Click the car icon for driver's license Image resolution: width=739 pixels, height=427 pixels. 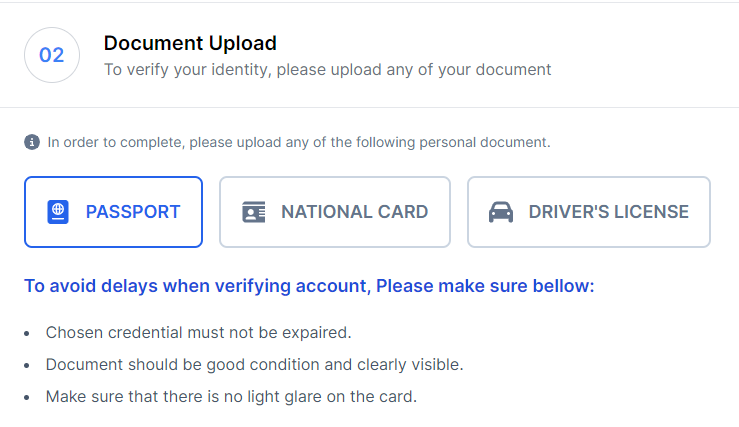(500, 212)
